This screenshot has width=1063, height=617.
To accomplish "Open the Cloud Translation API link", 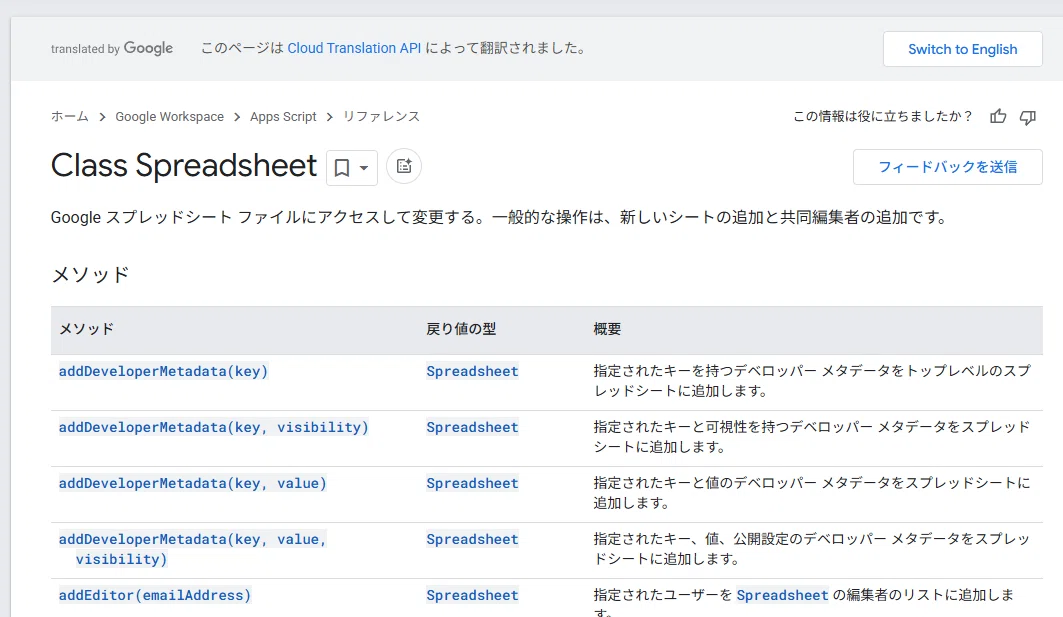I will (x=354, y=48).
